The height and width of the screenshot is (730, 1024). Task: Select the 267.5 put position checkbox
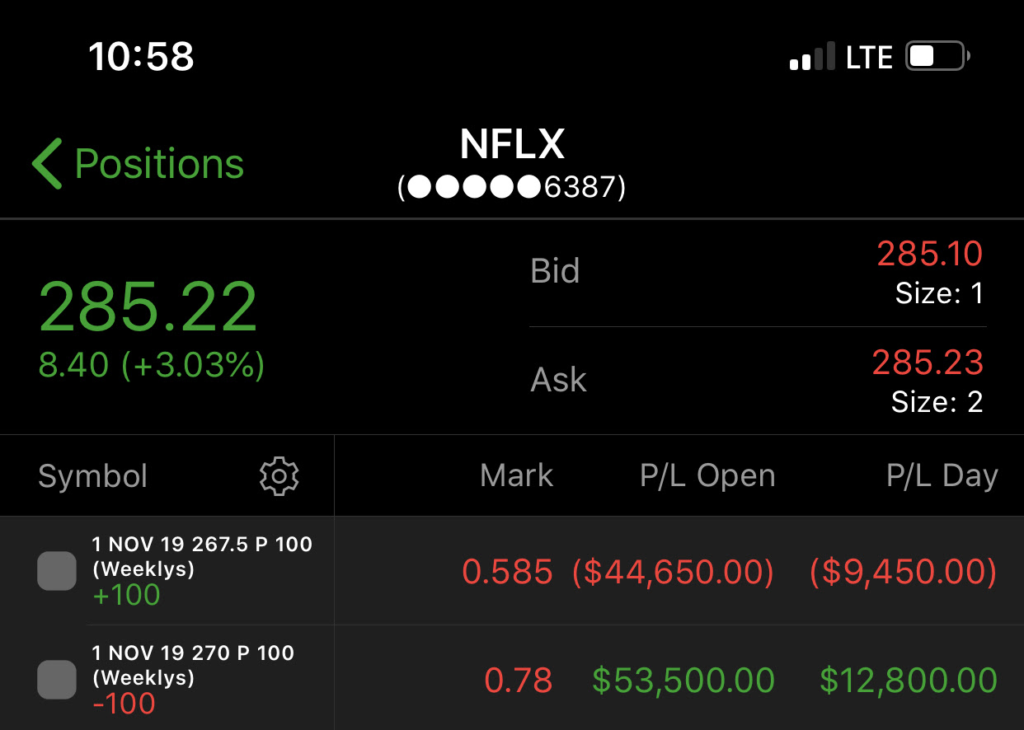(57, 570)
